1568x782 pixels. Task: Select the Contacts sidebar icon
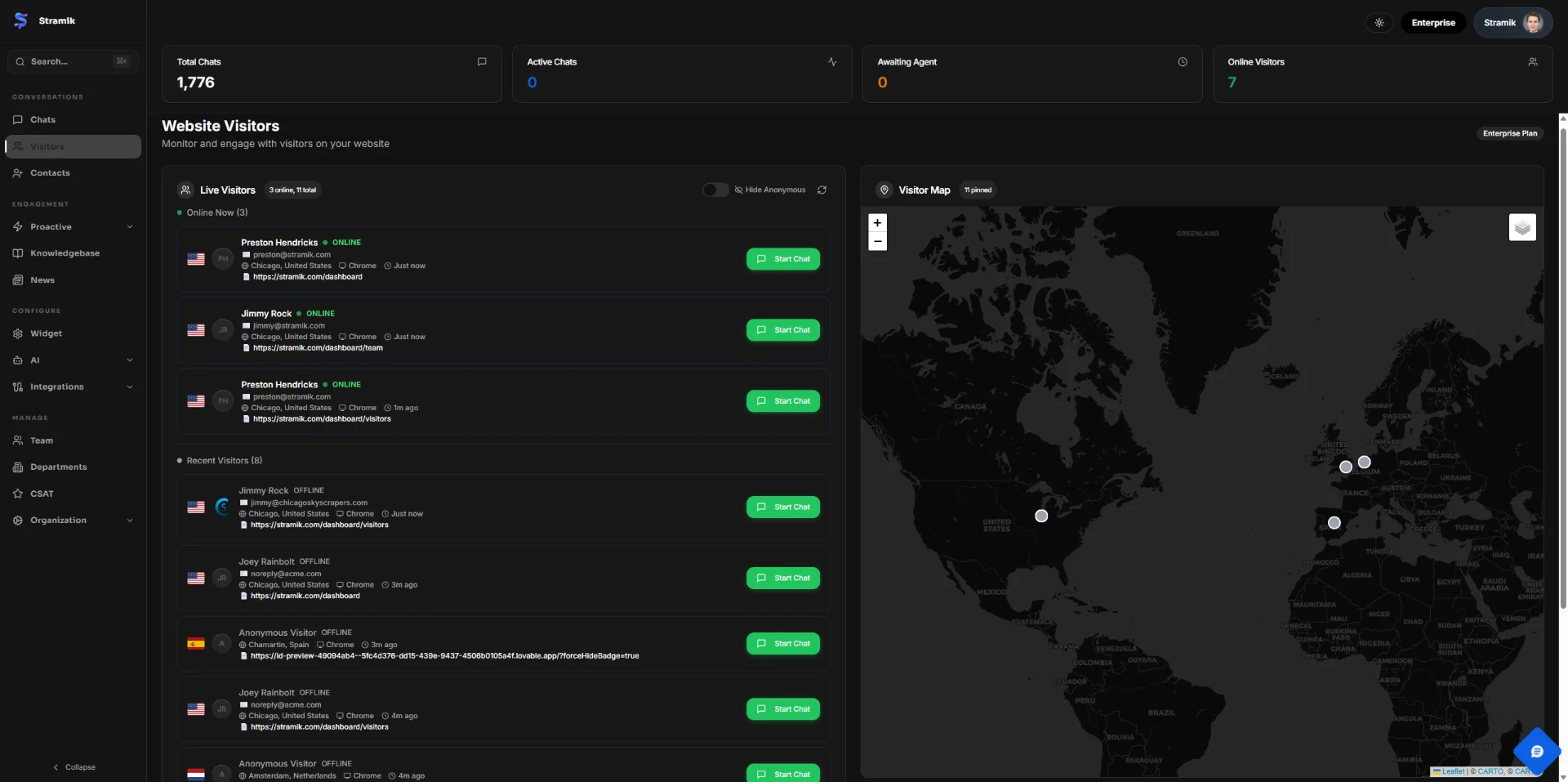[x=18, y=172]
